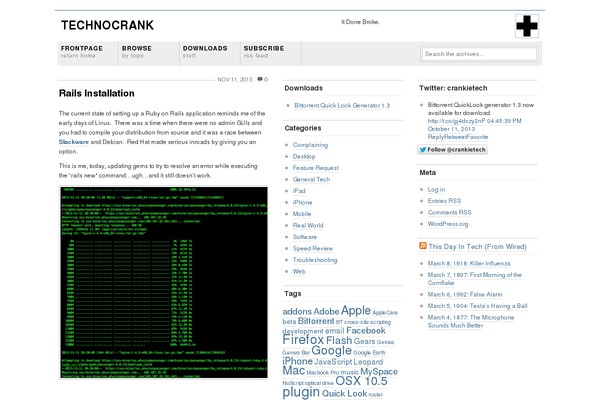Click the black cross logo icon

pyautogui.click(x=527, y=26)
